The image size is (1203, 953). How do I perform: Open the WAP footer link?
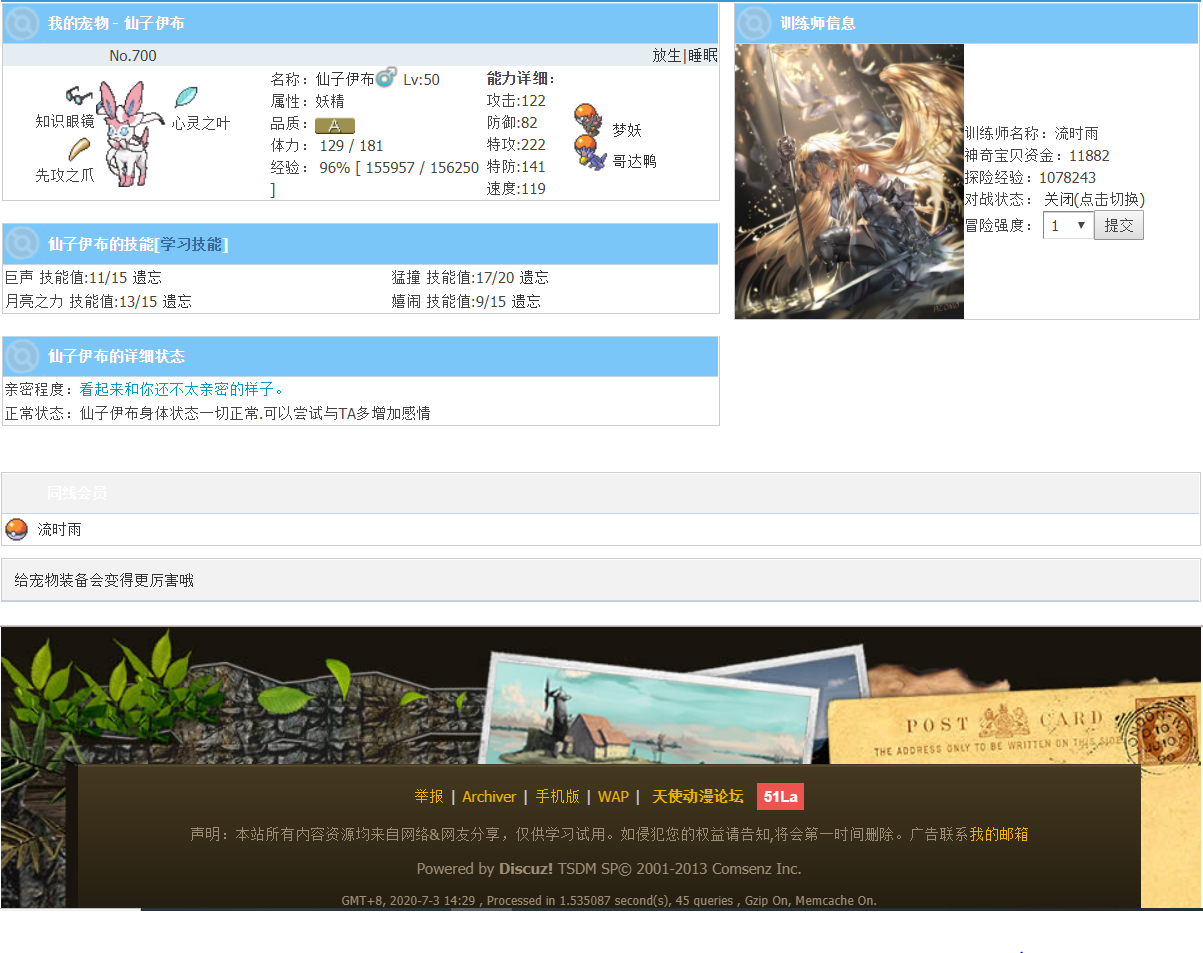613,797
